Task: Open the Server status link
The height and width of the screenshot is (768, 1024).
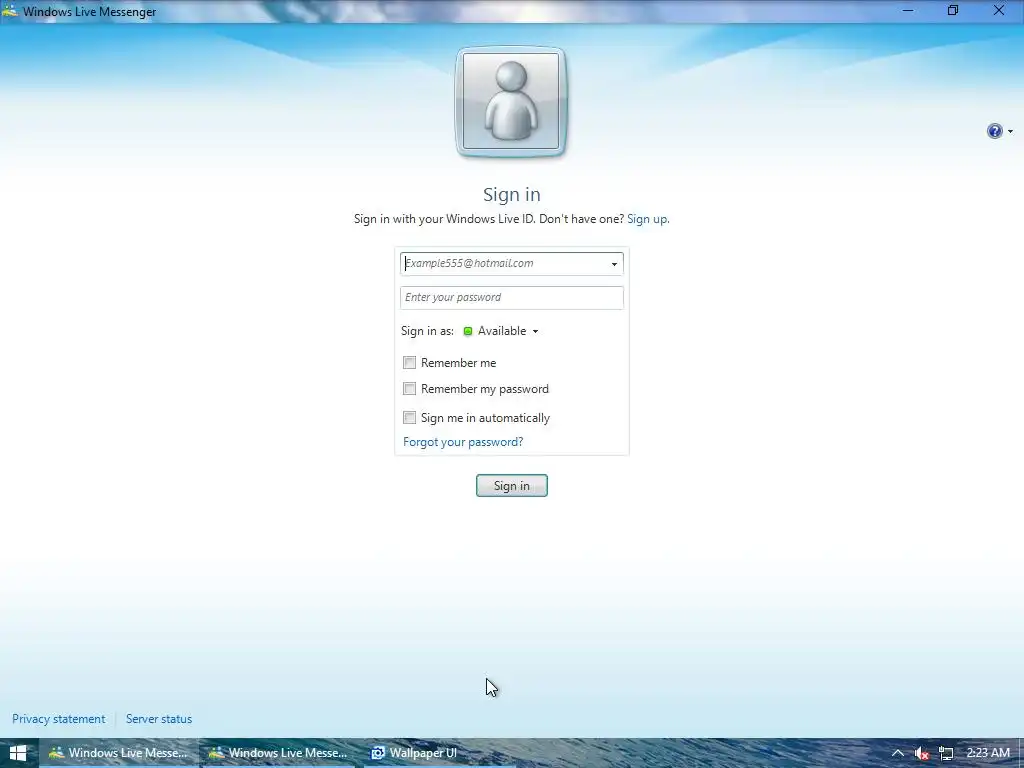Action: [x=159, y=719]
